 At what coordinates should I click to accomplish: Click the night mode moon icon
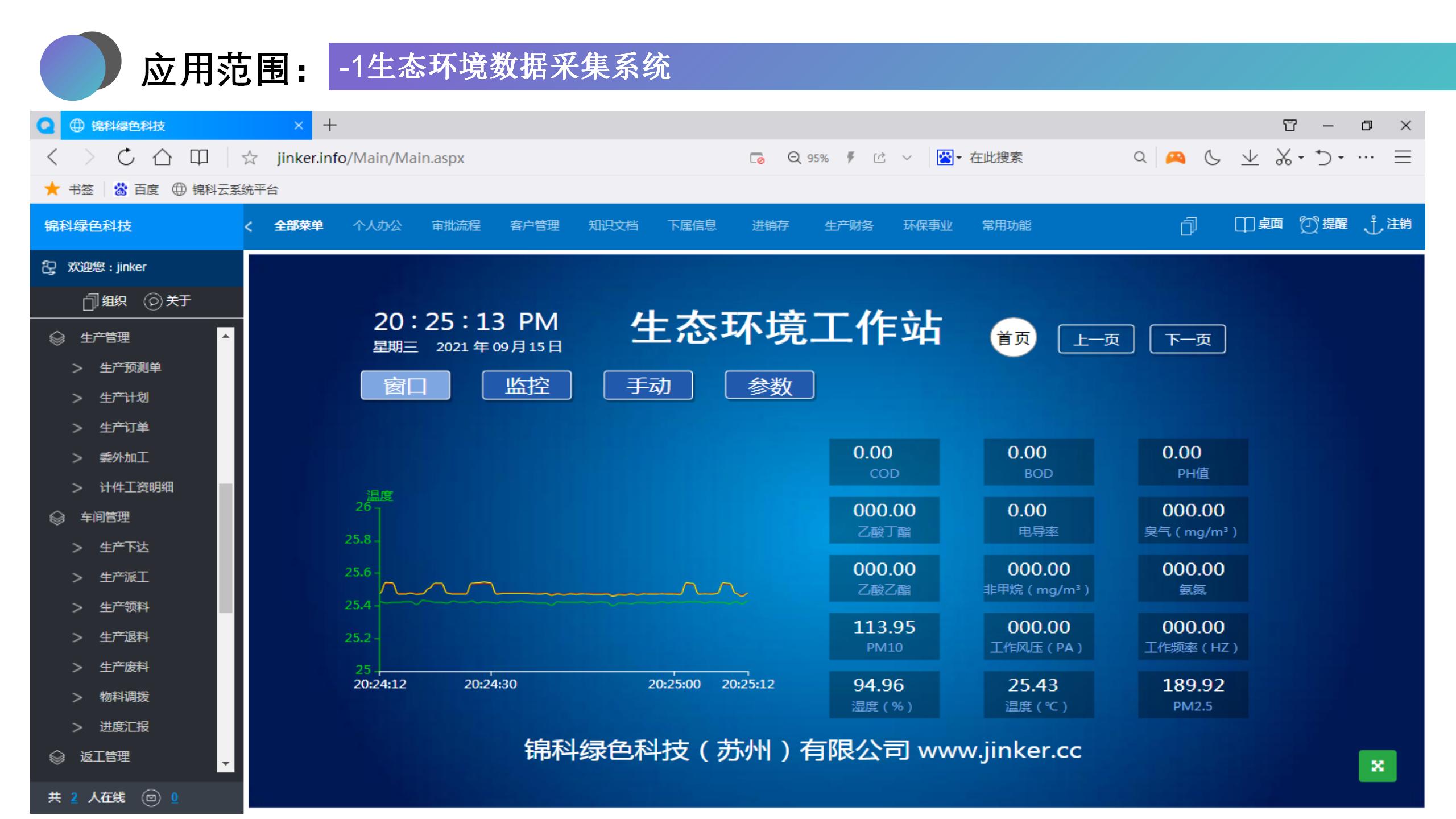1212,158
